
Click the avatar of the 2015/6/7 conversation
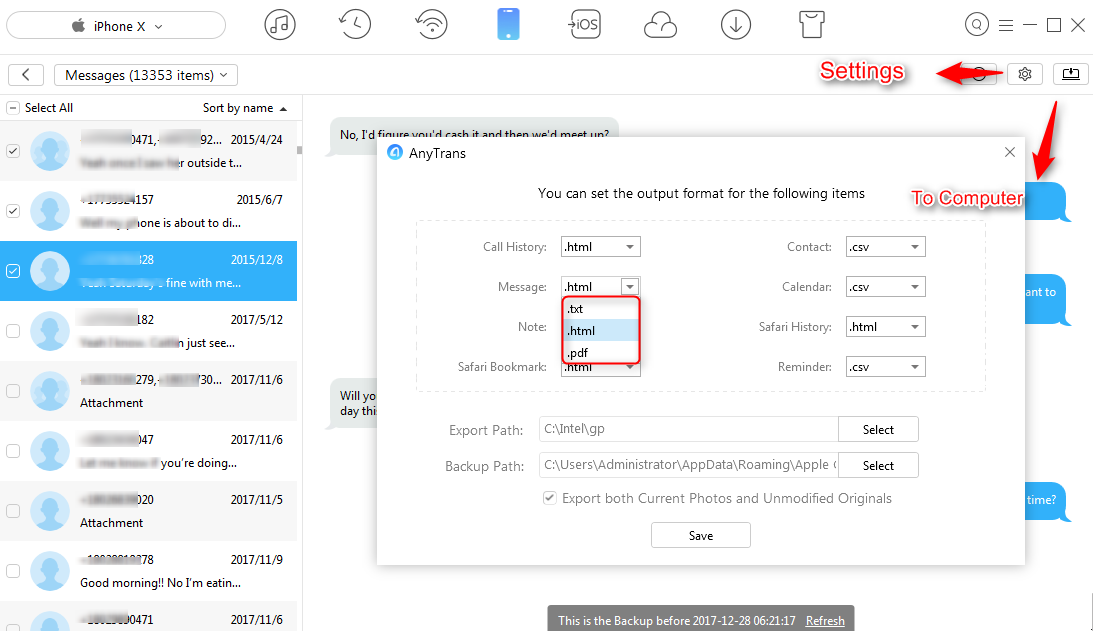coord(50,211)
